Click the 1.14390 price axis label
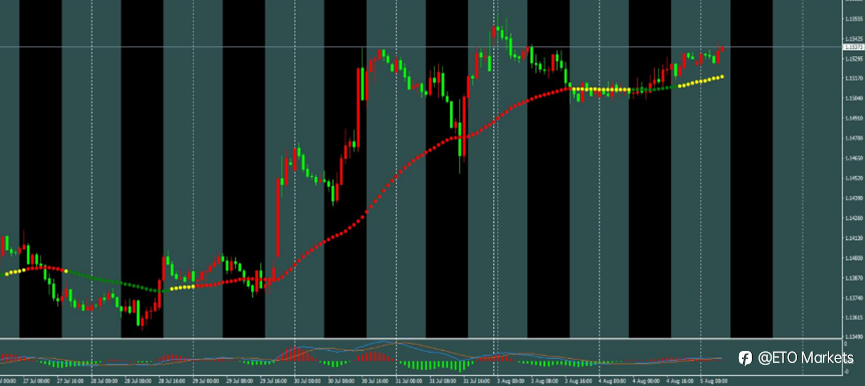The image size is (865, 386). pos(854,198)
